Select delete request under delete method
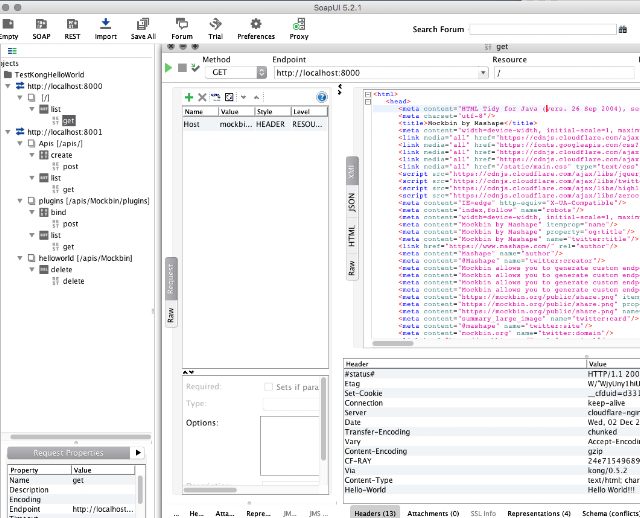Image resolution: width=640 pixels, height=518 pixels. [73, 281]
